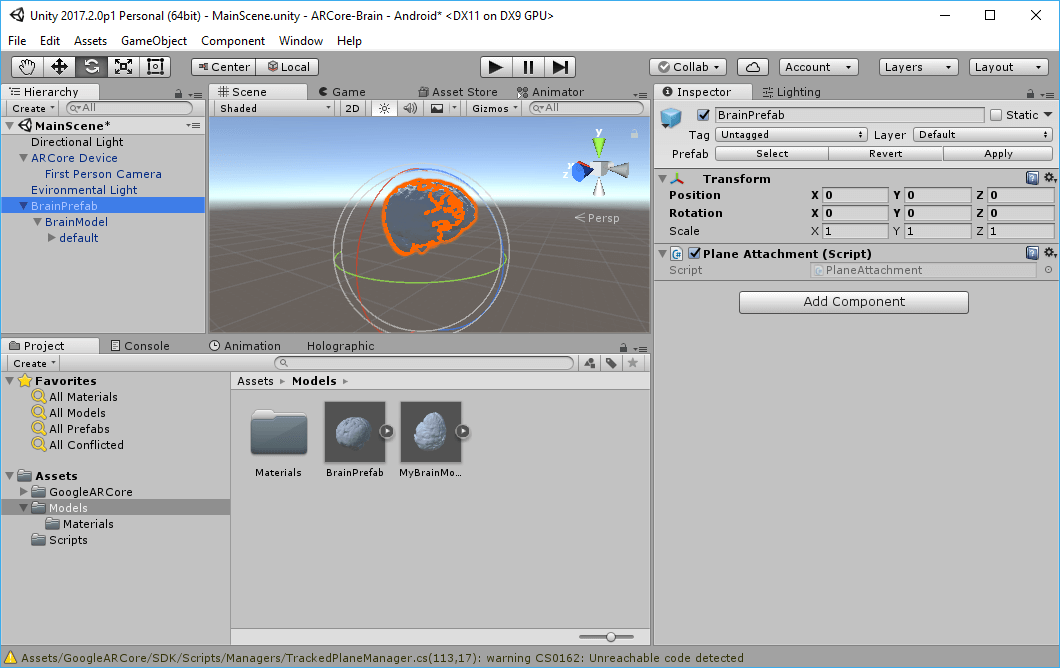
Task: Open the Layer dropdown Default
Action: tap(983, 135)
